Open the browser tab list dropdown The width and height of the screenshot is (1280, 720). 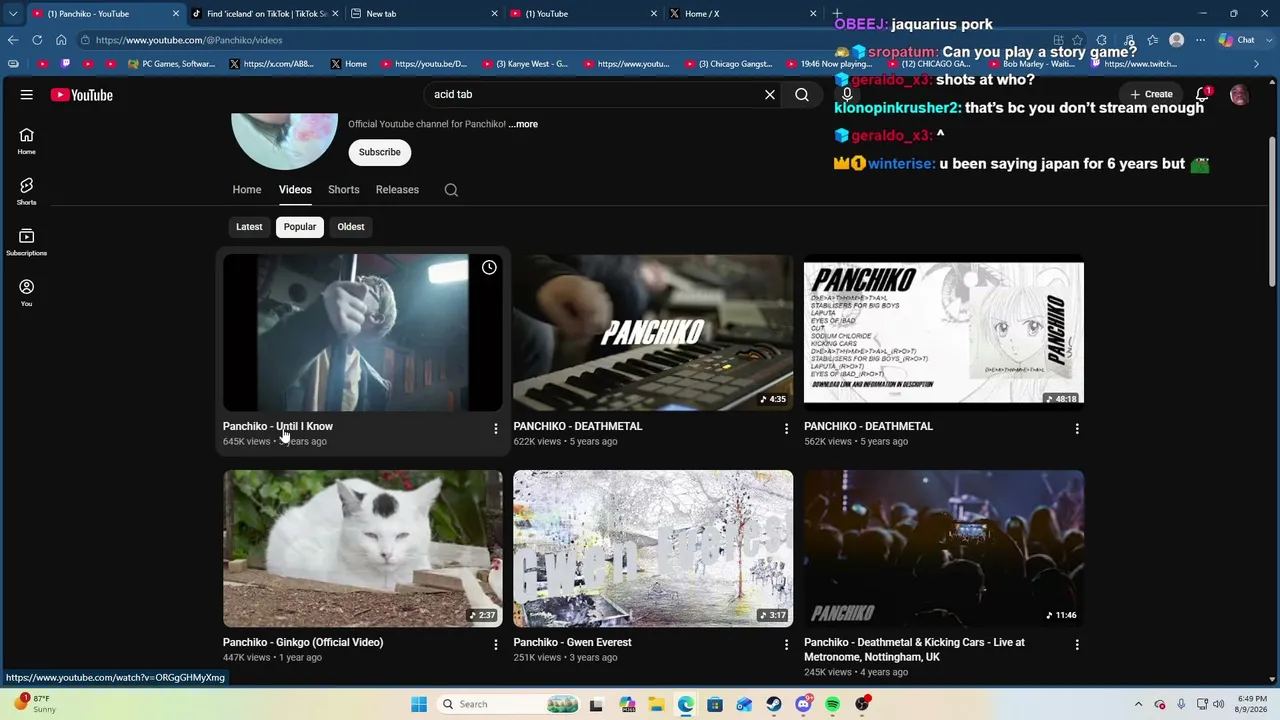coord(13,14)
